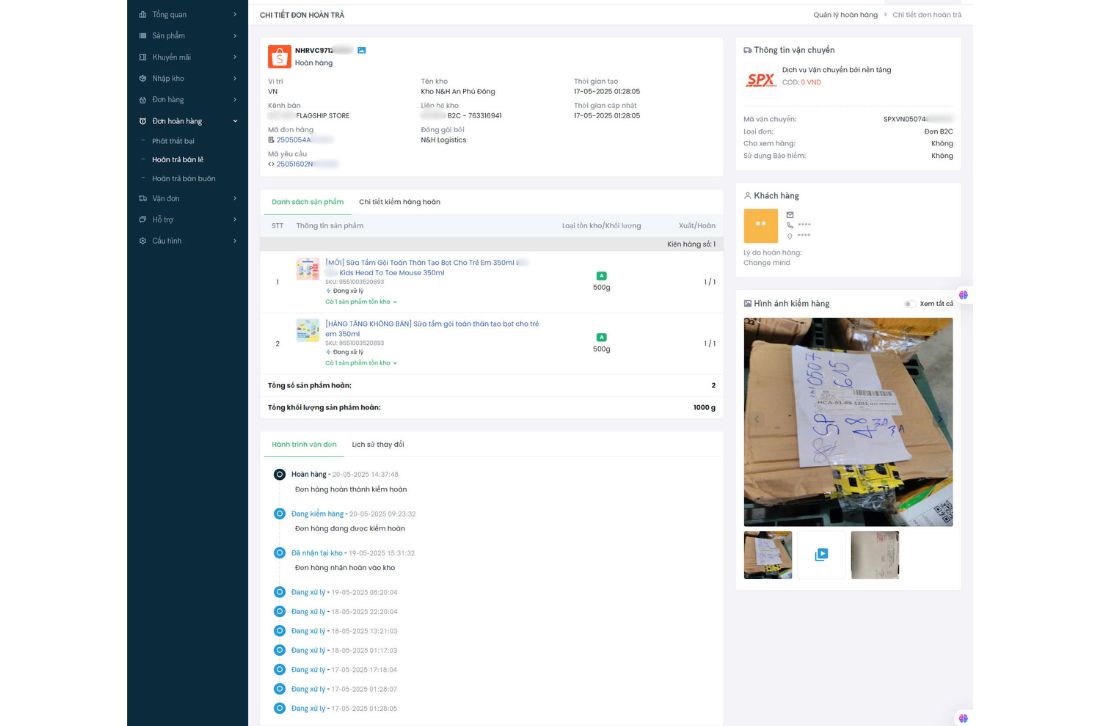Click the person icon beside Khách hàng
1100x726 pixels.
point(747,196)
